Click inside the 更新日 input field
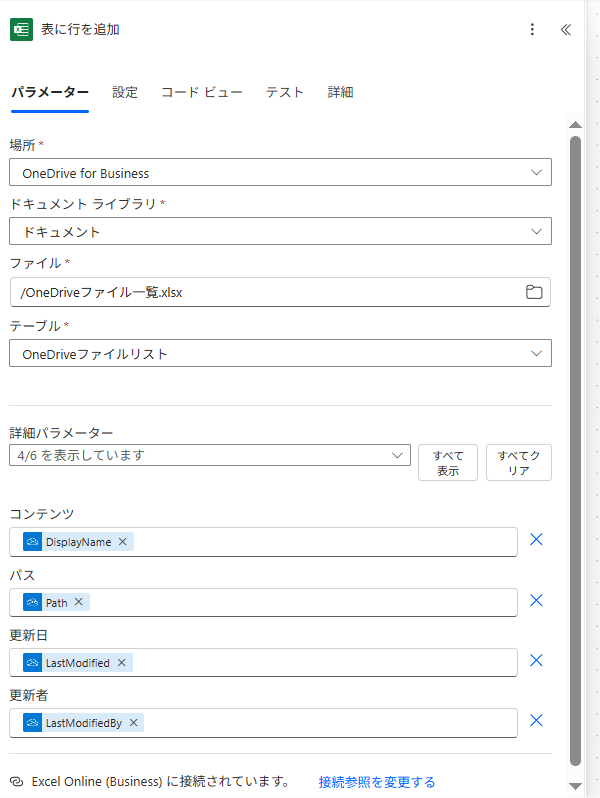Screen dimensions: 600x798 point(263,663)
